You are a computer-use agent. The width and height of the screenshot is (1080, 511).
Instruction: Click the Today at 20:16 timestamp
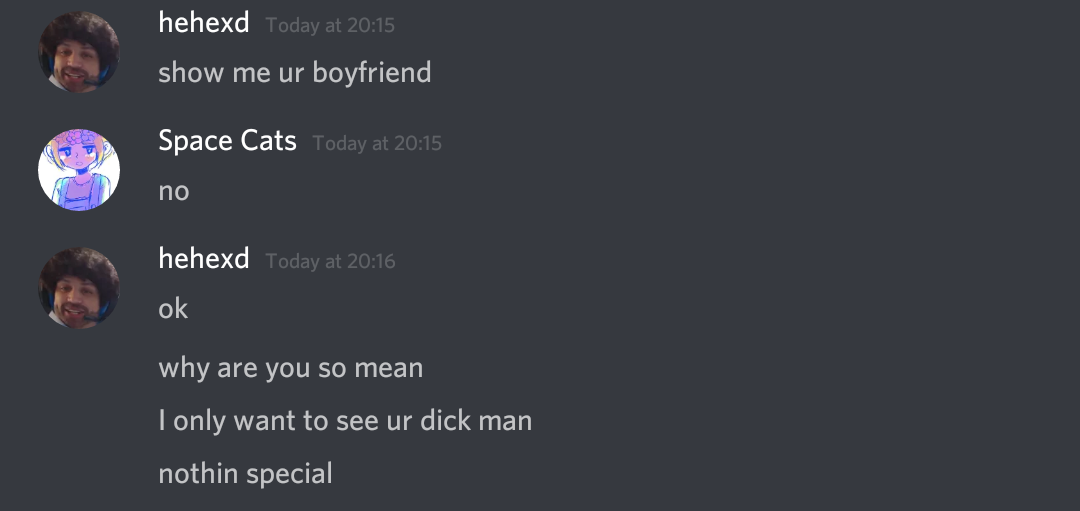[x=330, y=262]
